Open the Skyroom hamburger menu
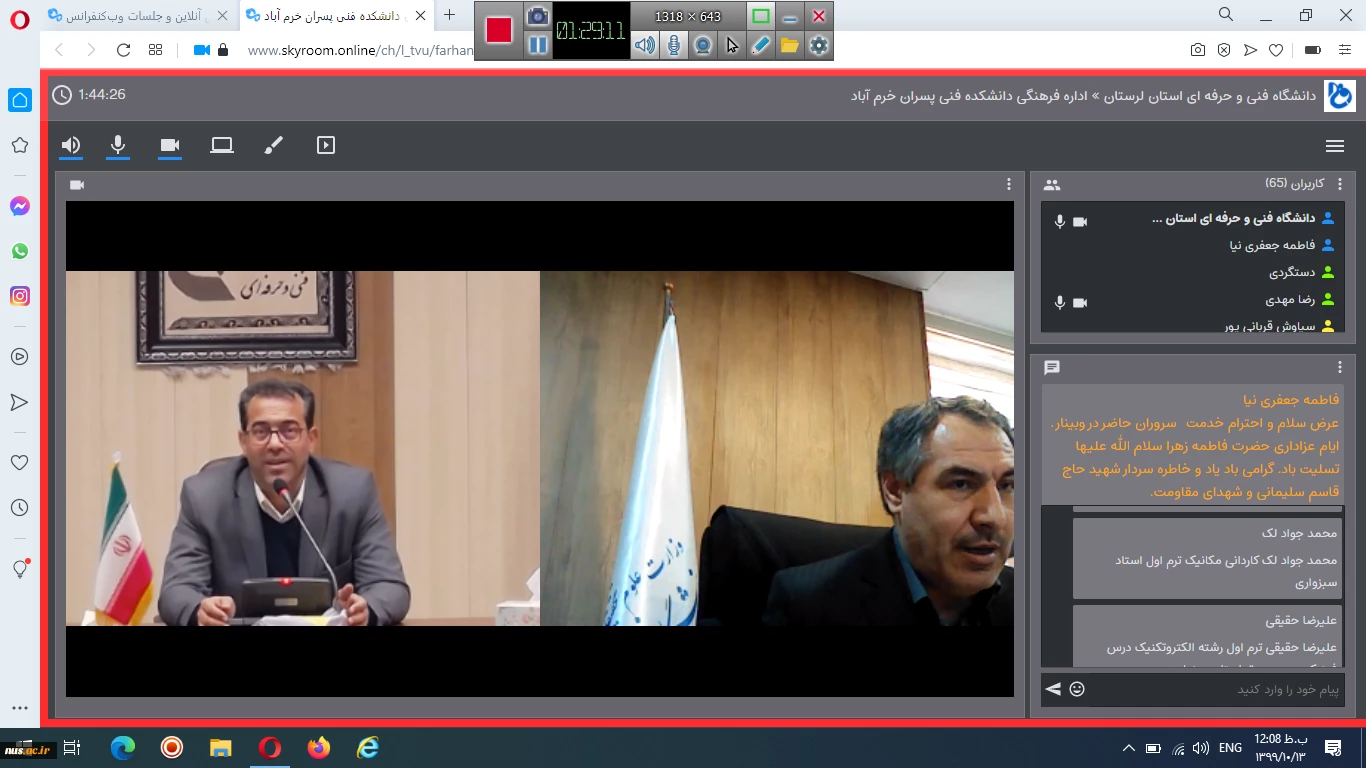This screenshot has width=1366, height=768. tap(1334, 146)
